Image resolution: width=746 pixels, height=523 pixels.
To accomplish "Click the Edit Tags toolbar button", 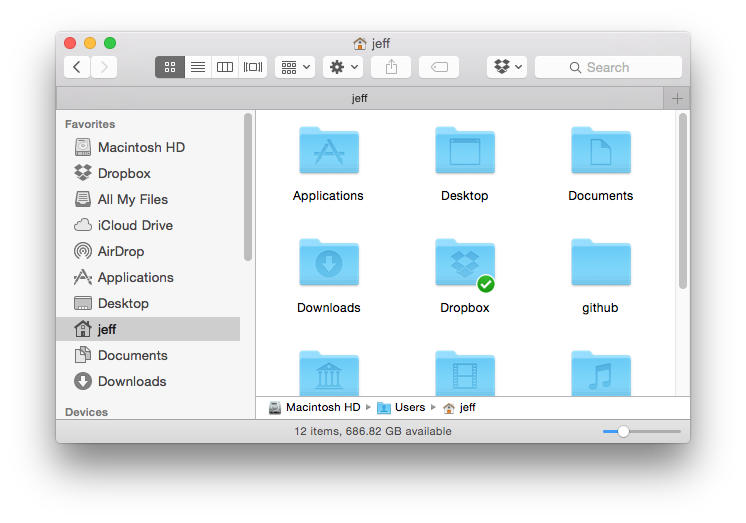I will pos(439,67).
